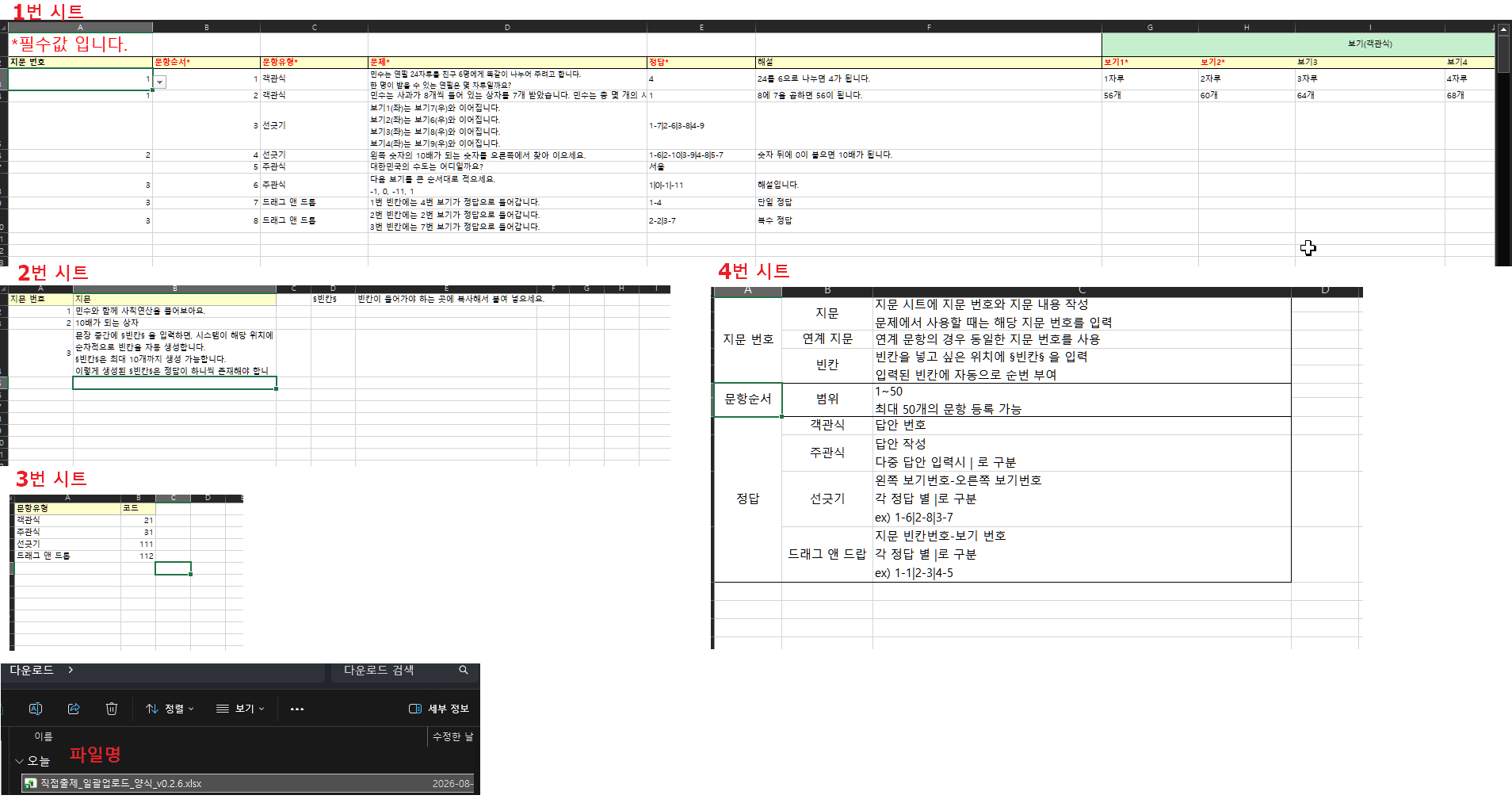Click the vertical scrollbar up arrow in sheet 1
The height and width of the screenshot is (799, 1512).
click(1503, 29)
